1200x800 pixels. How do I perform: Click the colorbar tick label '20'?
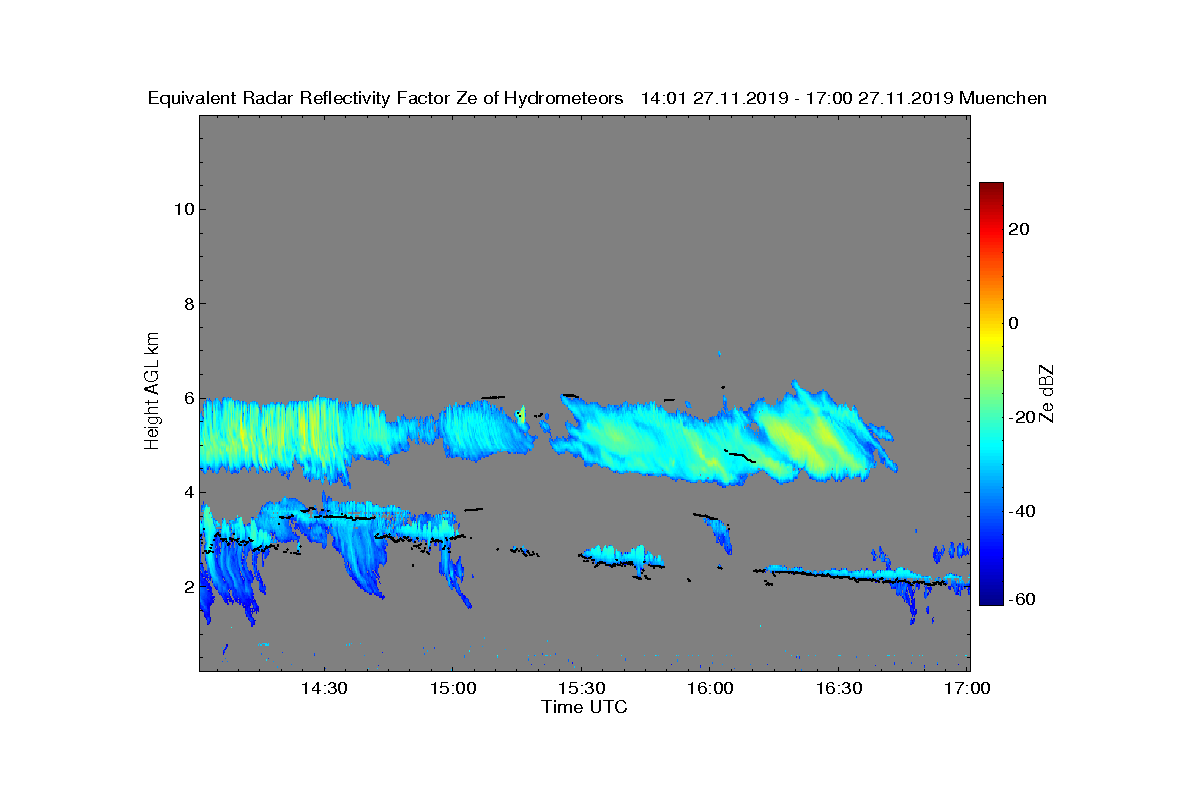pyautogui.click(x=1020, y=229)
